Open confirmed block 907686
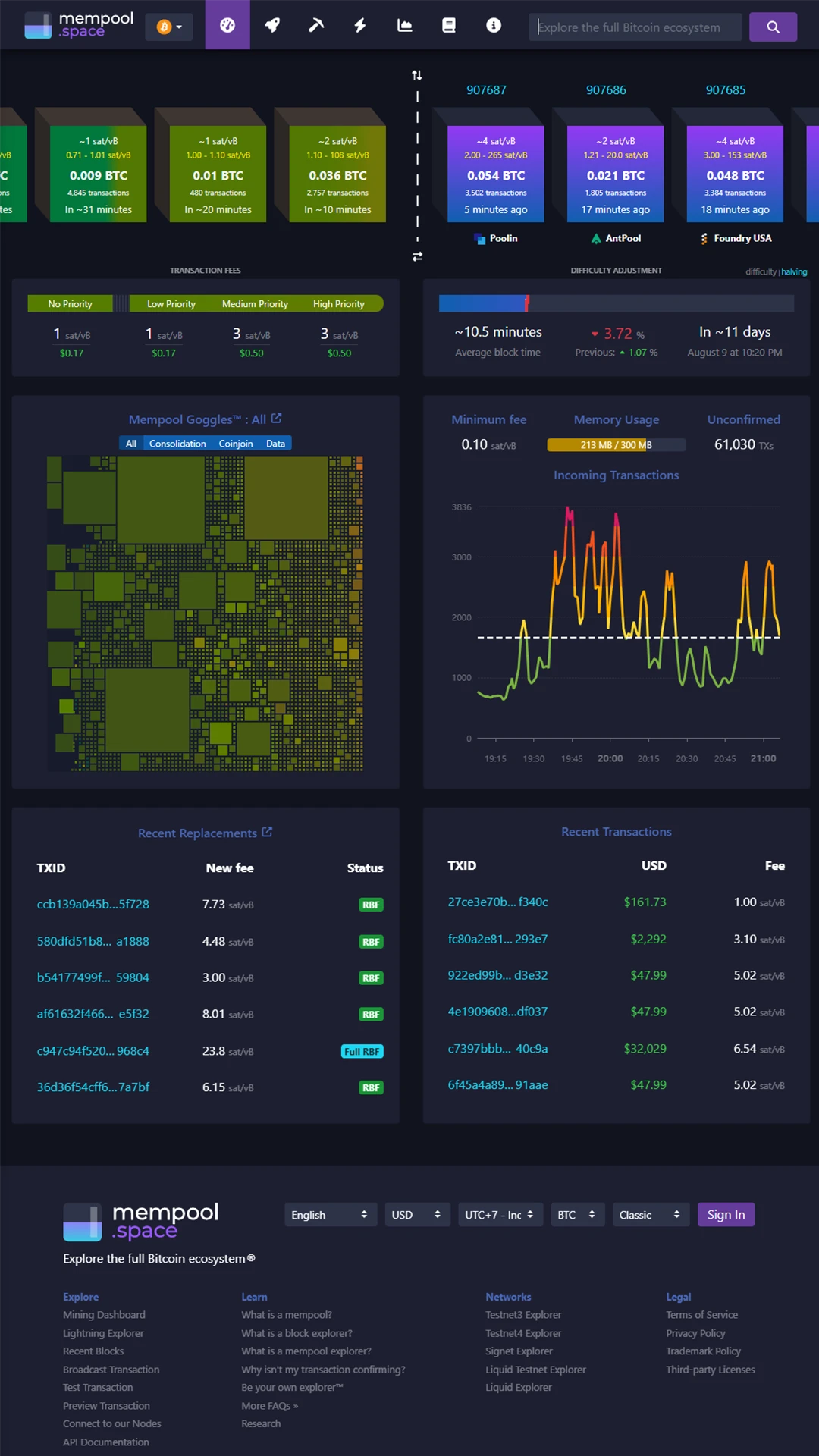819x1456 pixels. [x=616, y=174]
